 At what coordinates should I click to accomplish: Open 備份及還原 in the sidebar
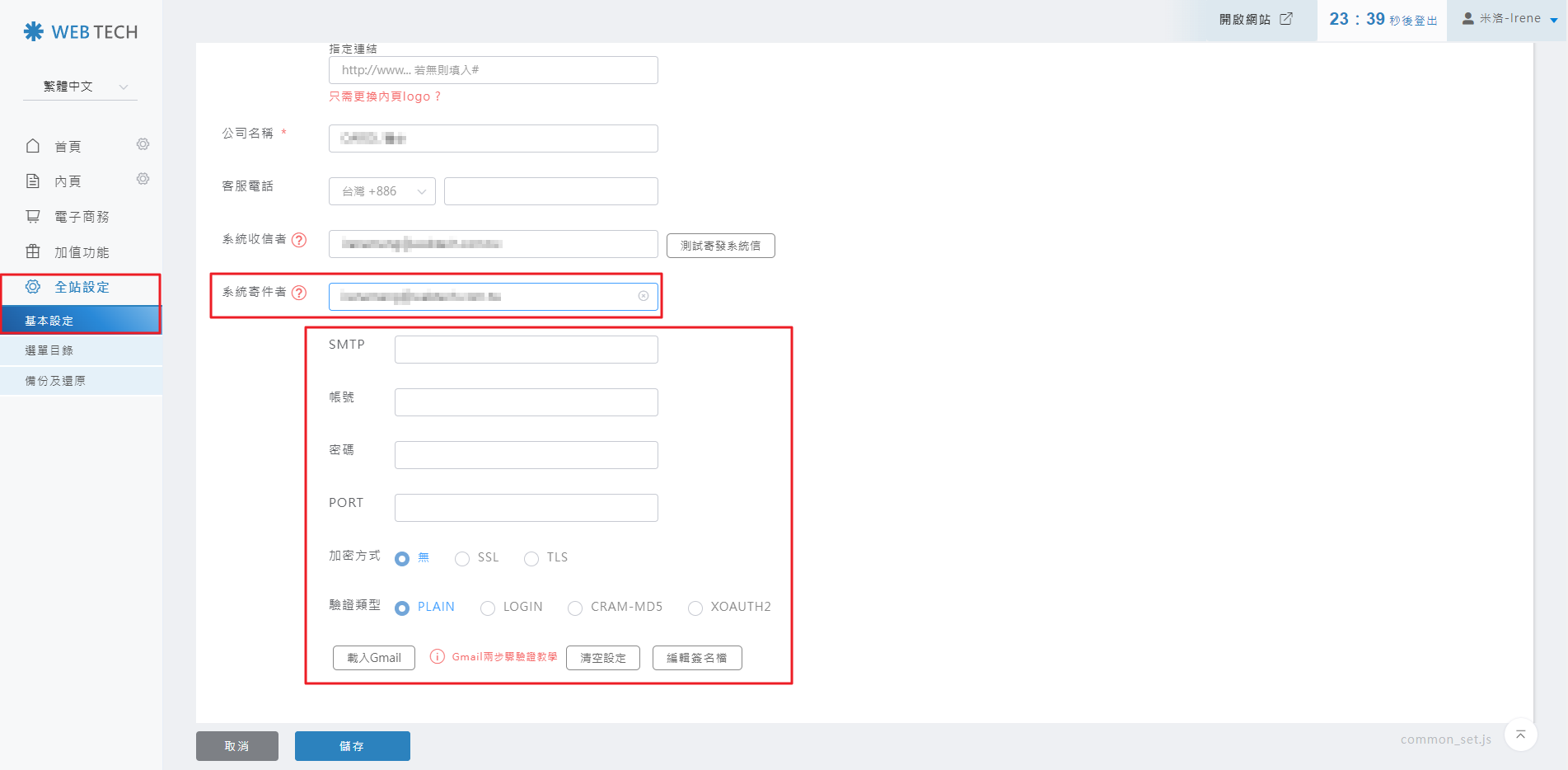coord(55,381)
